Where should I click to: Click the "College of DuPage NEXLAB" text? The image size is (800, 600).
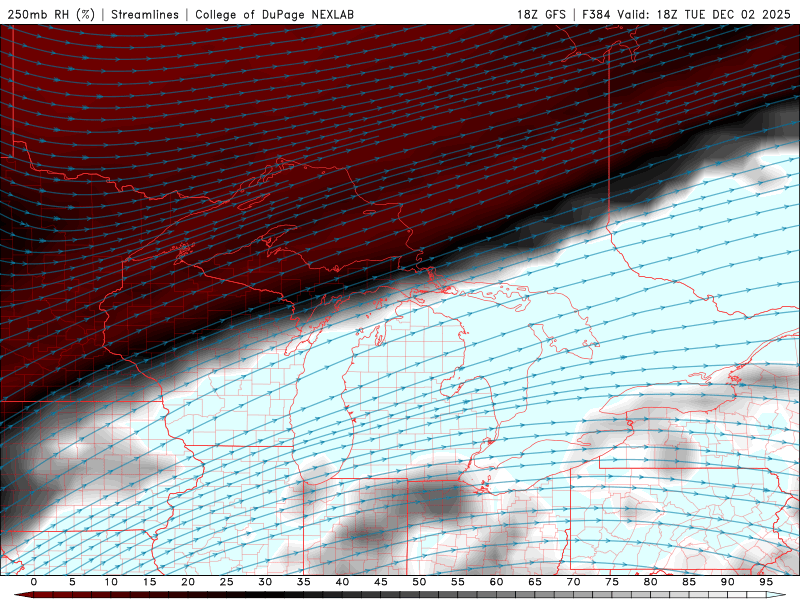coord(274,14)
